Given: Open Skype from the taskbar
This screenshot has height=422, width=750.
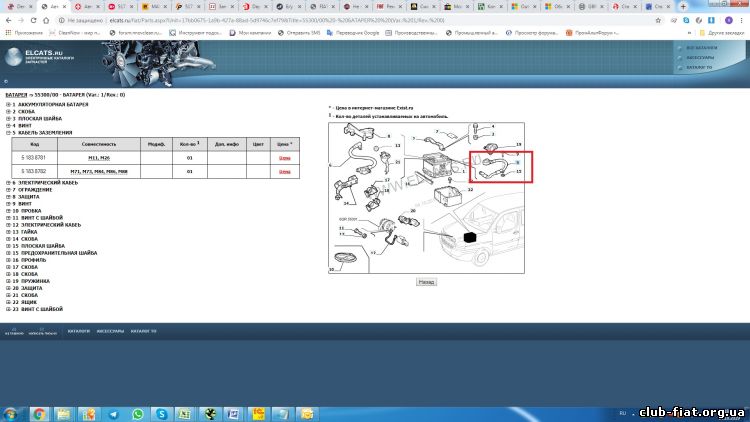Looking at the screenshot, I should pyautogui.click(x=162, y=414).
